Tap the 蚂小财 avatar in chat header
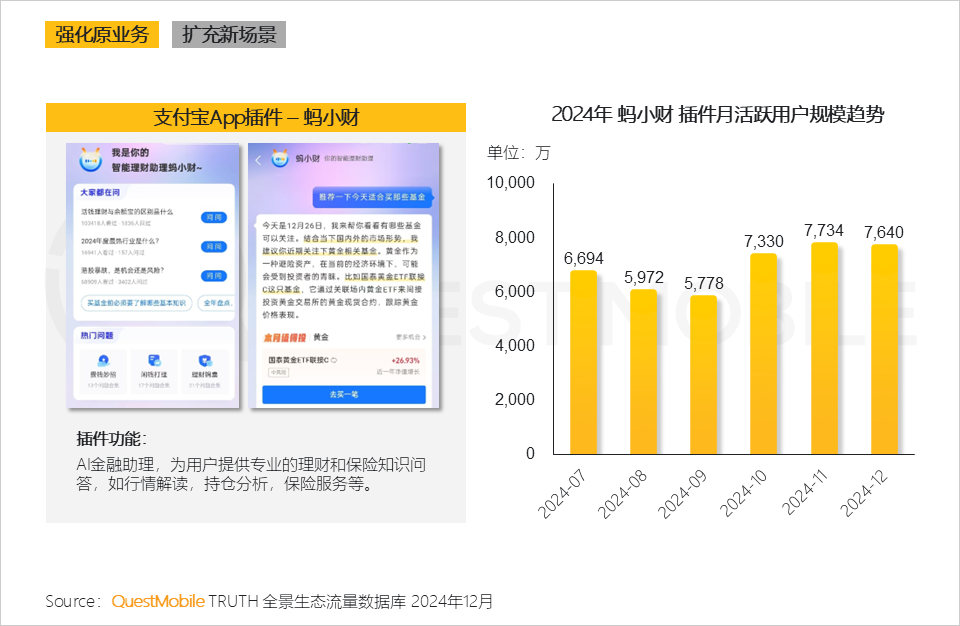 click(280, 159)
